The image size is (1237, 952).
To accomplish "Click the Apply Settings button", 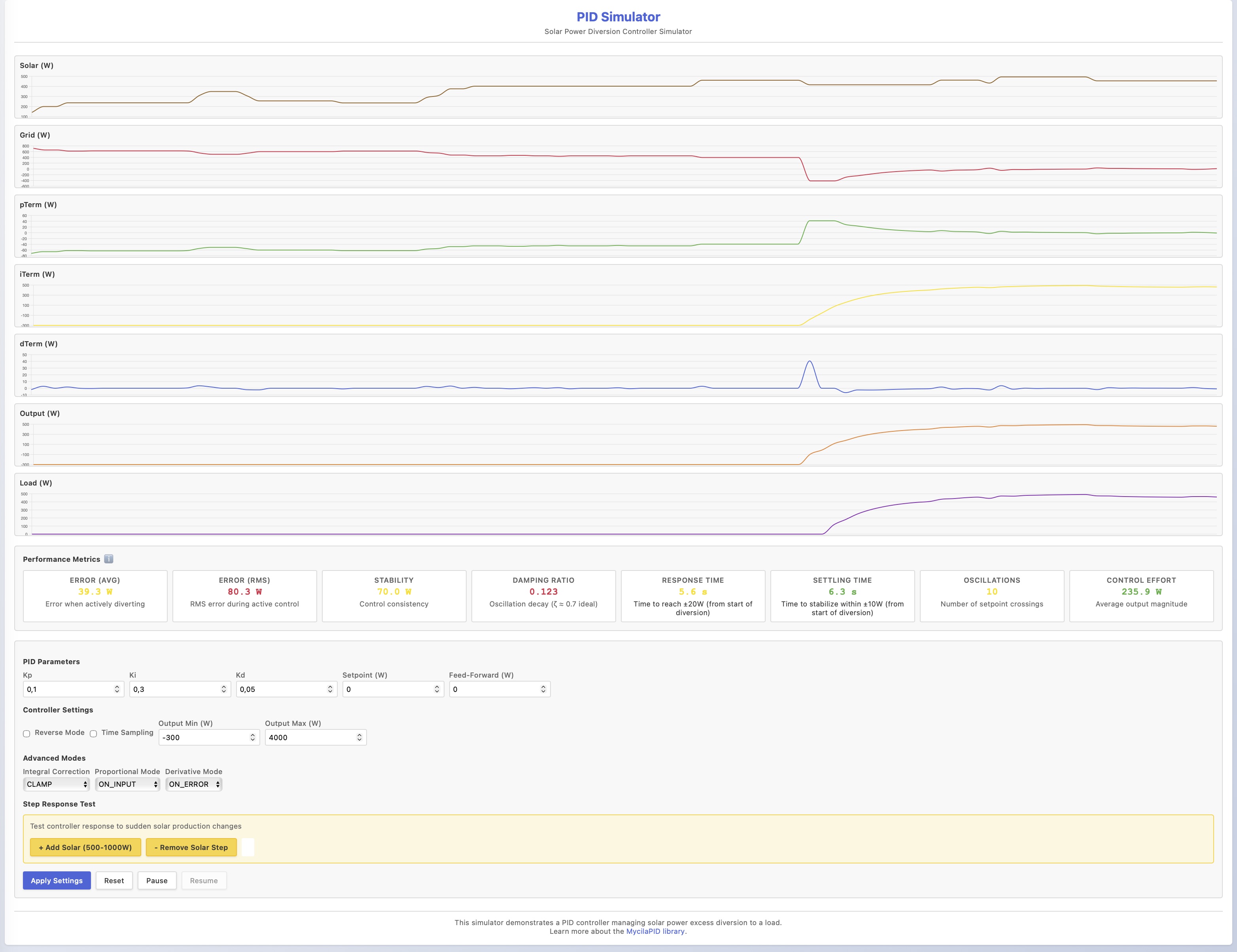I will point(57,881).
